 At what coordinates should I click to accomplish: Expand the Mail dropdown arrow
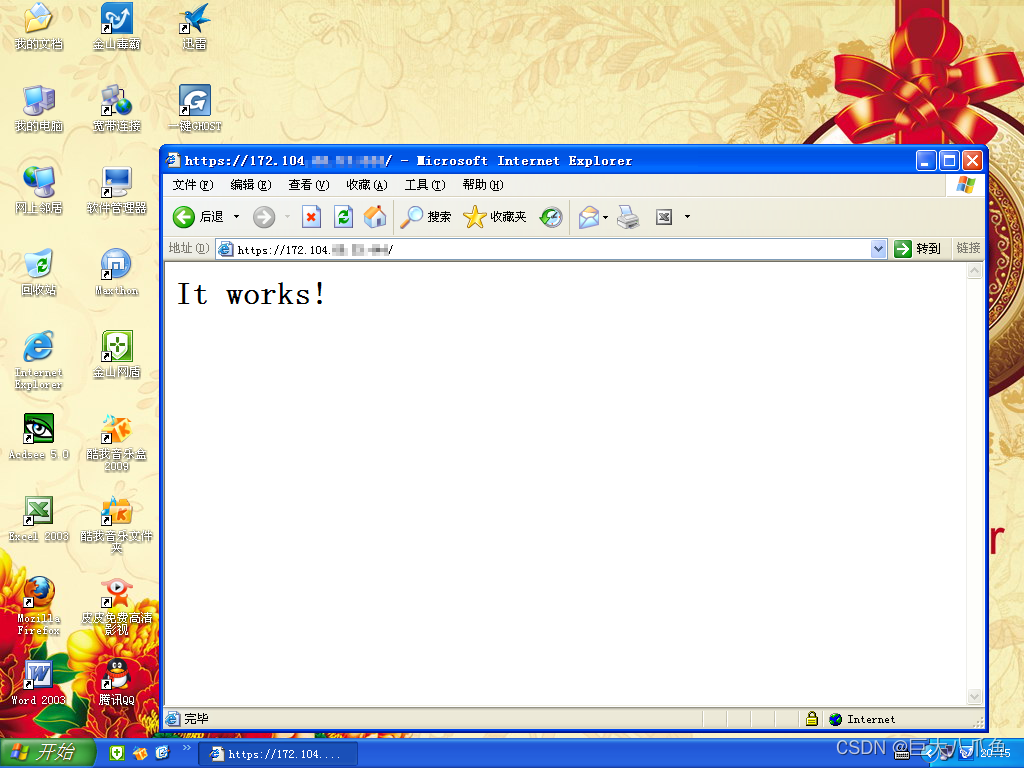click(605, 217)
